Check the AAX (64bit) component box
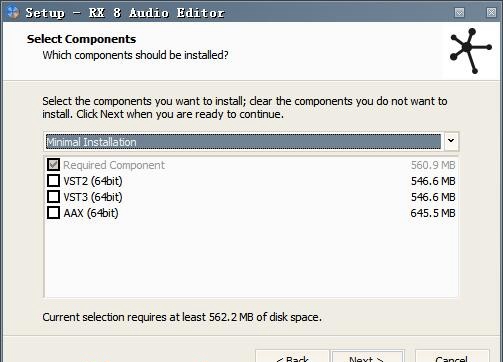This screenshot has width=503, height=362. (53, 213)
